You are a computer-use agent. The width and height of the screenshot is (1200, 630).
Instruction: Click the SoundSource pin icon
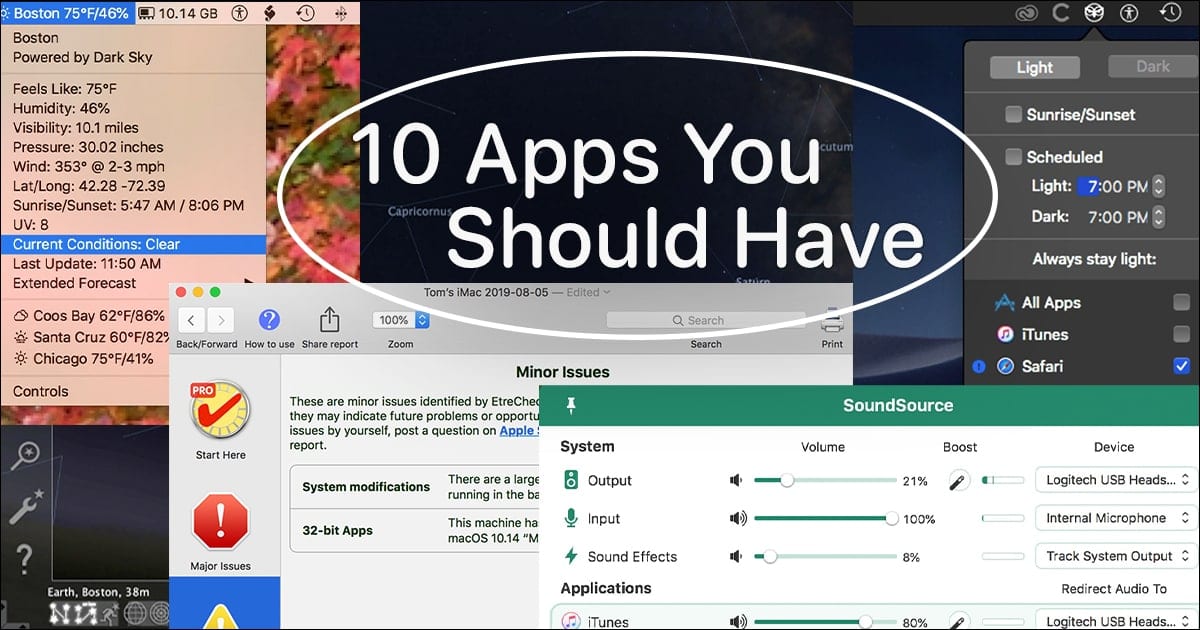click(x=572, y=405)
